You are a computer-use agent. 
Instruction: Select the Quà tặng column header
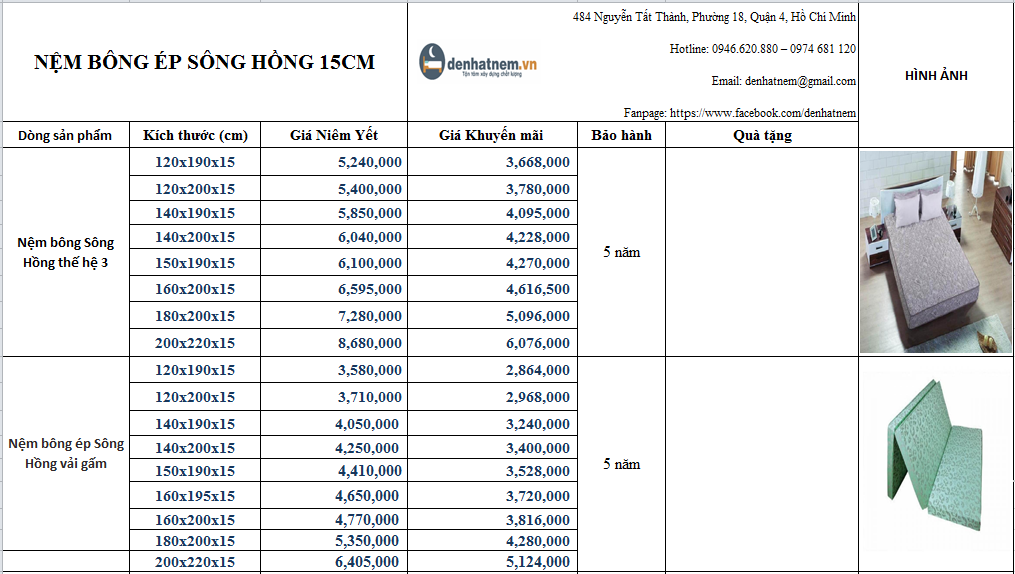[x=762, y=135]
